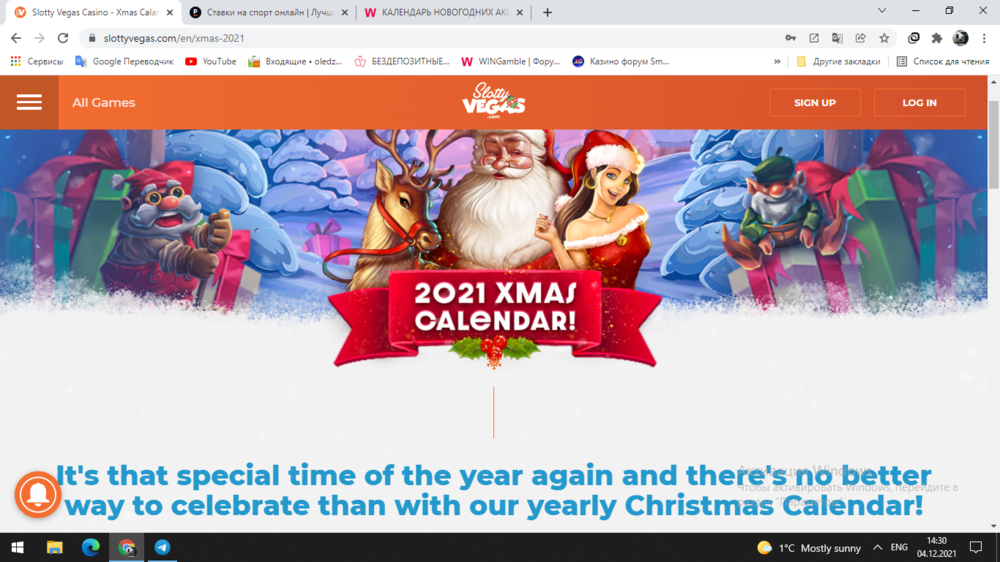
Task: Open the Chrome extensions puzzle icon
Action: click(x=937, y=38)
